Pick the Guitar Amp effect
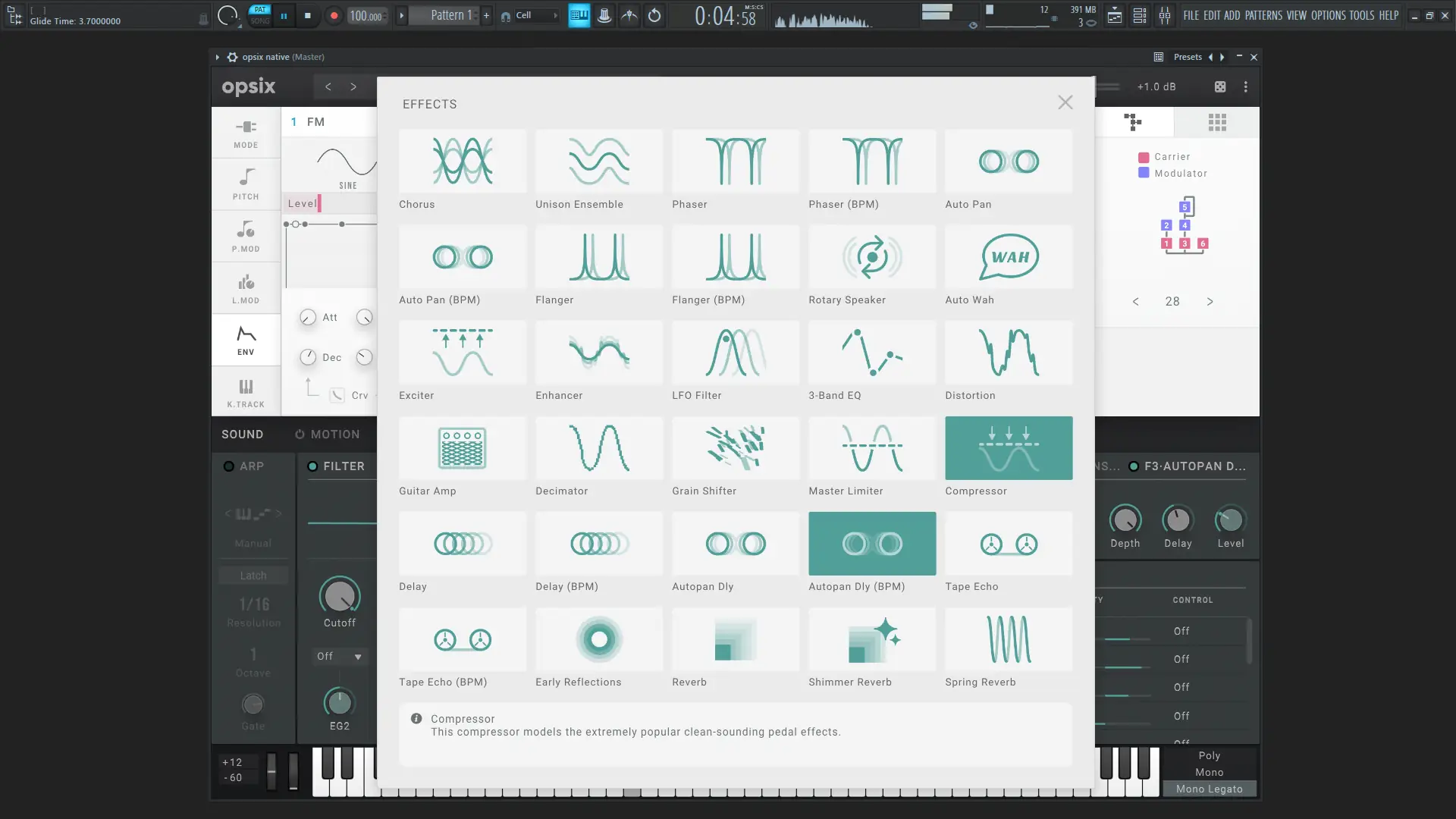Screen dimensions: 1456x819 point(462,447)
